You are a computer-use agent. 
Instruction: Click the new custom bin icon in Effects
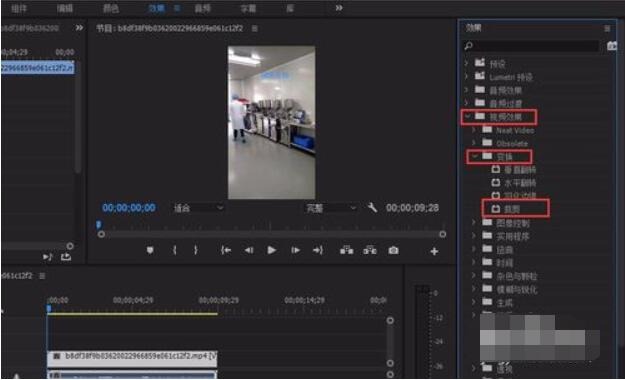612,46
